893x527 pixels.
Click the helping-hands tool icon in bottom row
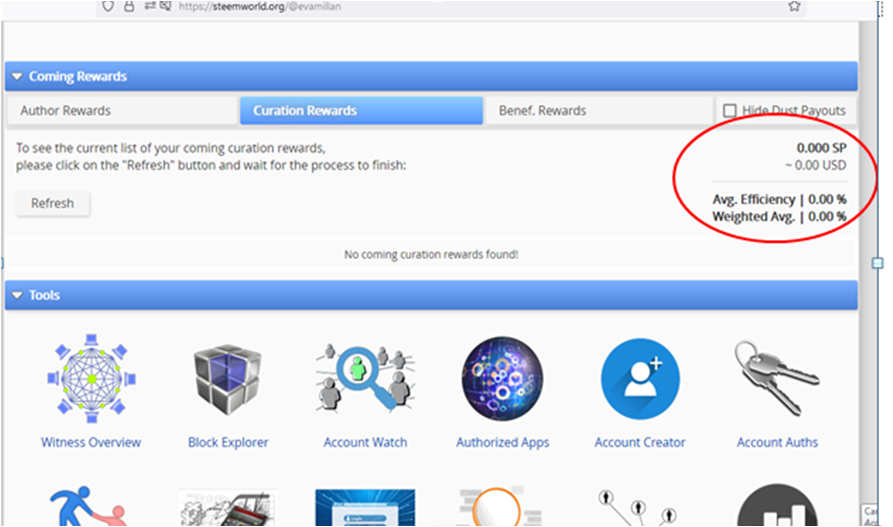point(89,506)
